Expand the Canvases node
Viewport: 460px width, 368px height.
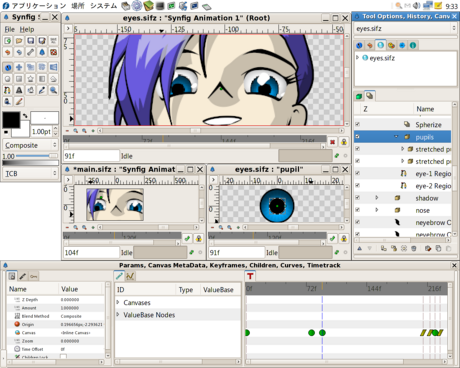pos(118,302)
